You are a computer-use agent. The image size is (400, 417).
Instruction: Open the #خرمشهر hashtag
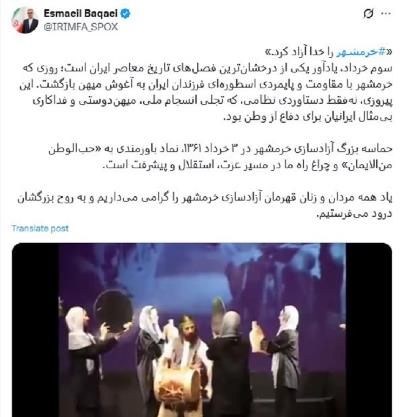[x=361, y=52]
